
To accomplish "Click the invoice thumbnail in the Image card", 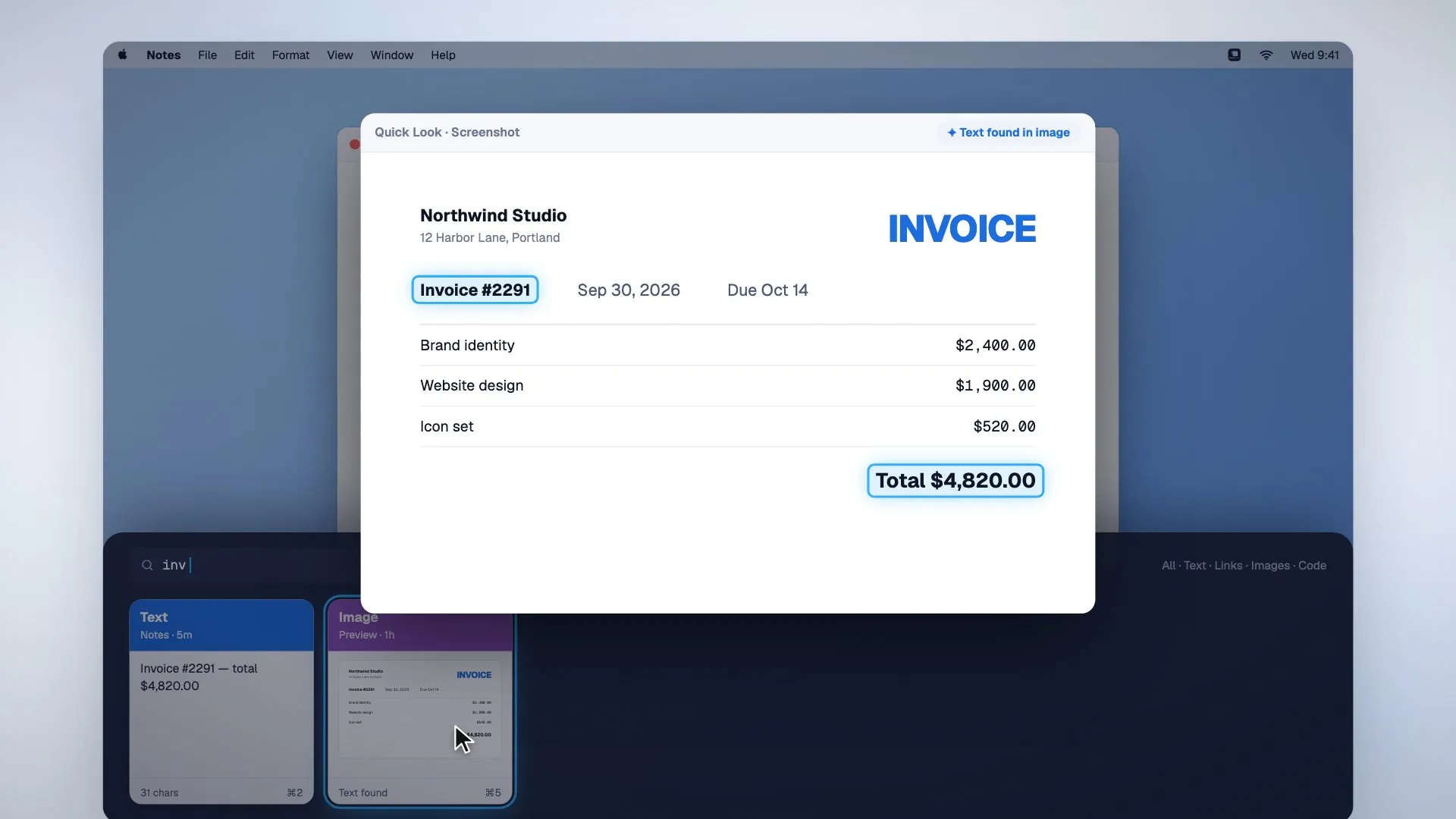I will point(419,708).
